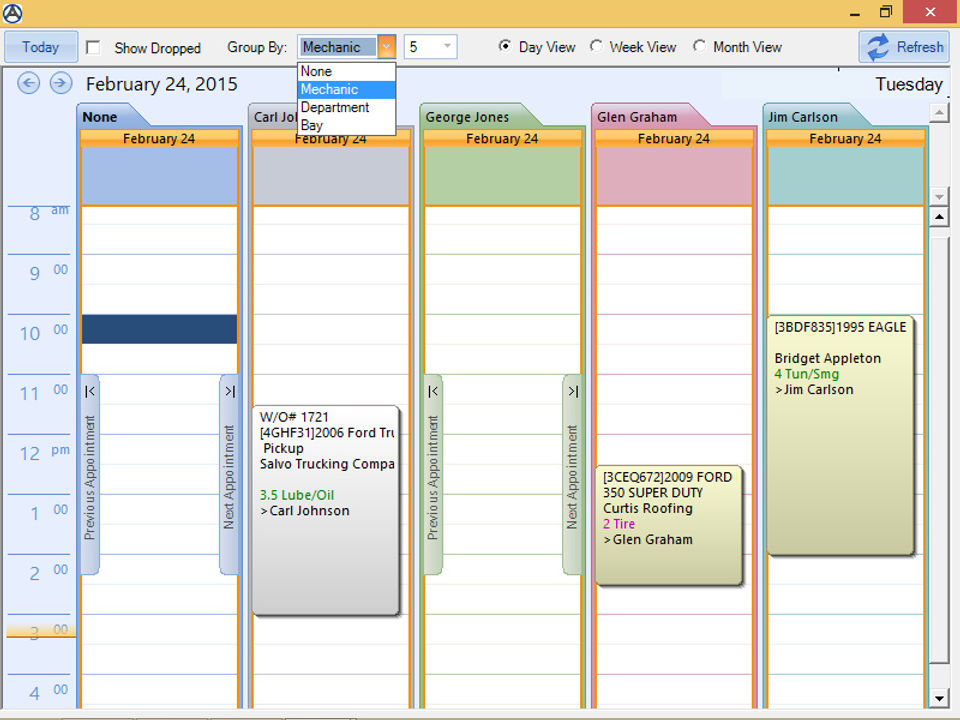The image size is (960, 720).
Task: Switch to the George Jones tab
Action: click(x=473, y=116)
